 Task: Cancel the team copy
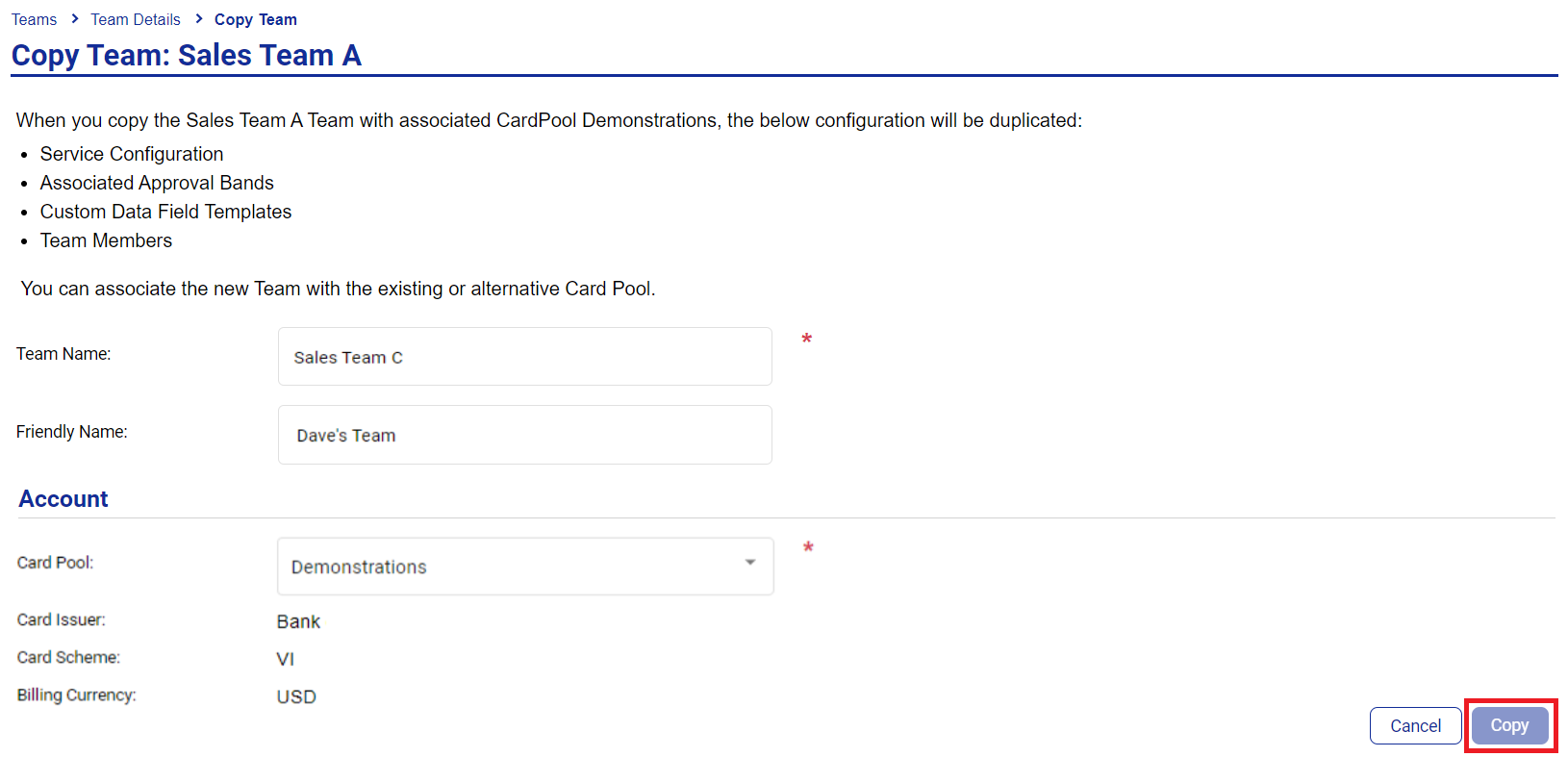(1415, 726)
